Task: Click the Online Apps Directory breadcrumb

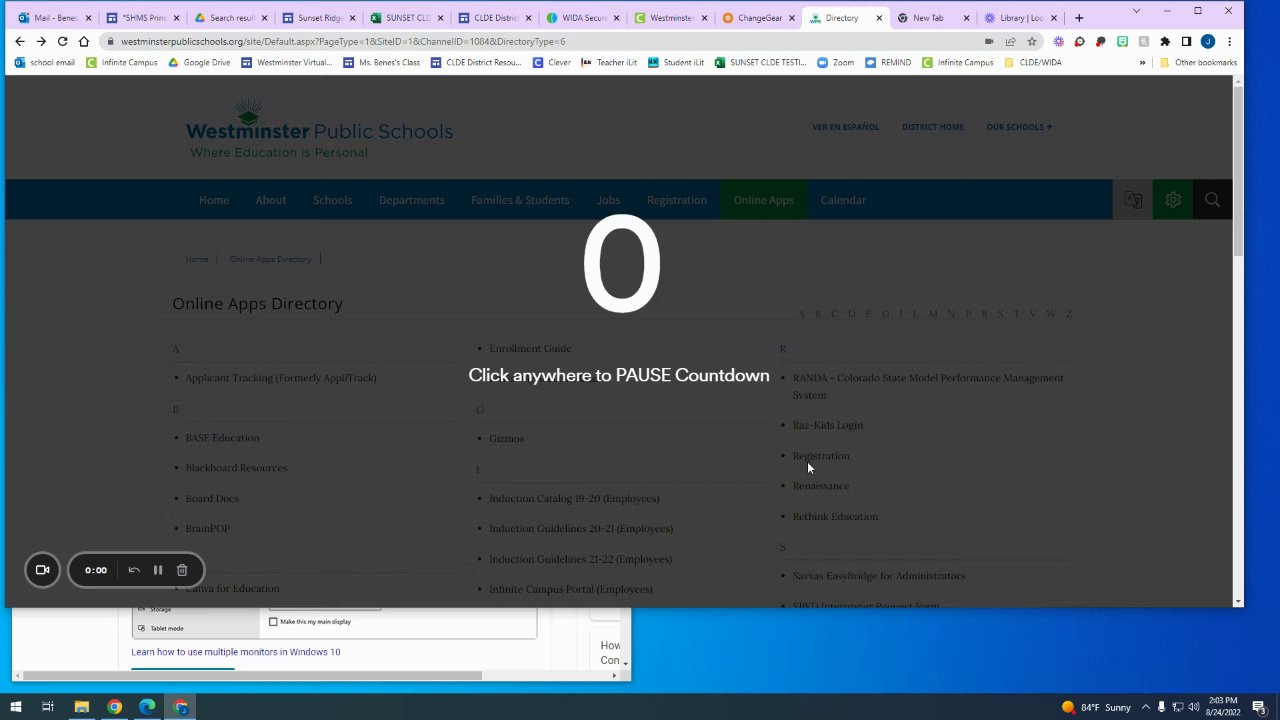Action: pyautogui.click(x=270, y=259)
